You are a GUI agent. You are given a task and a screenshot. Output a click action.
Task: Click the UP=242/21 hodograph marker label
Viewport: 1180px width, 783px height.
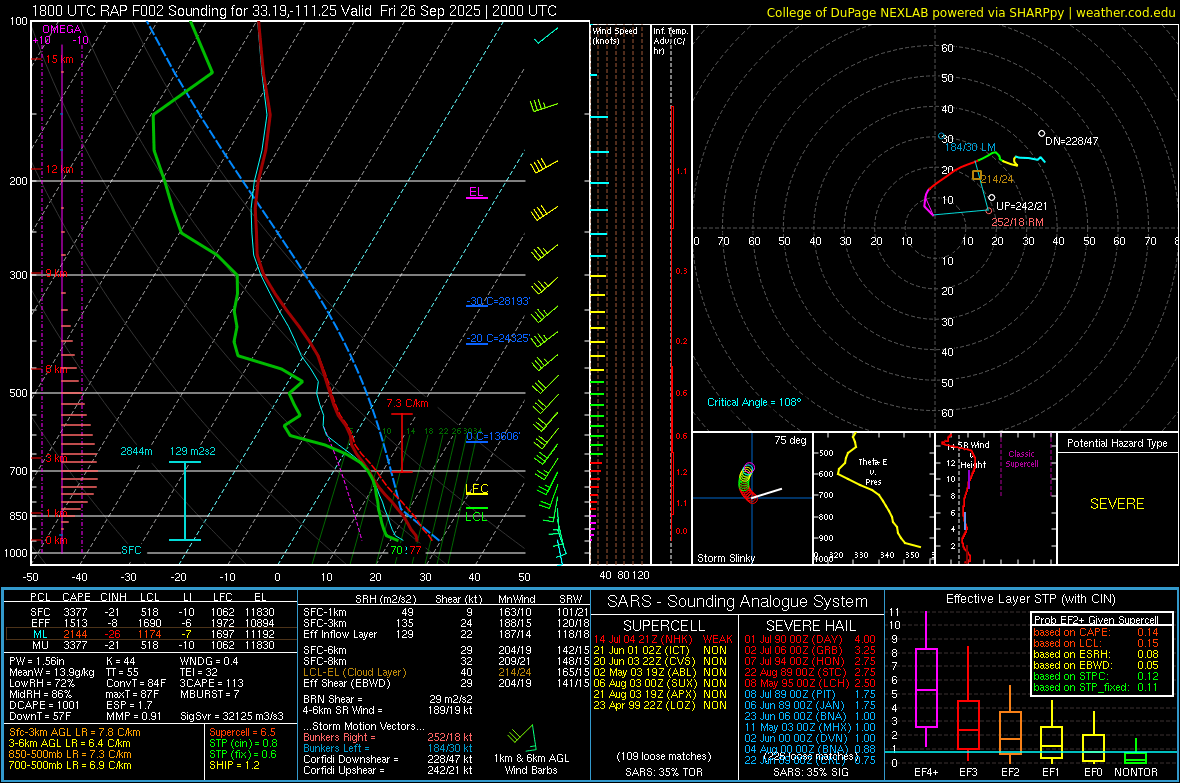[x=1021, y=206]
